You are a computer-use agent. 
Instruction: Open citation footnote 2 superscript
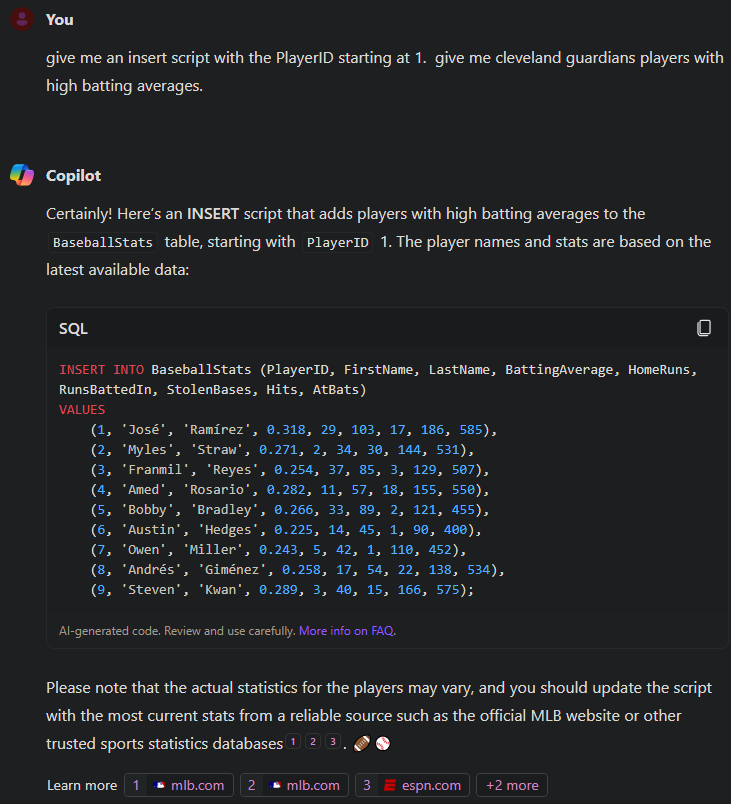pyautogui.click(x=313, y=742)
